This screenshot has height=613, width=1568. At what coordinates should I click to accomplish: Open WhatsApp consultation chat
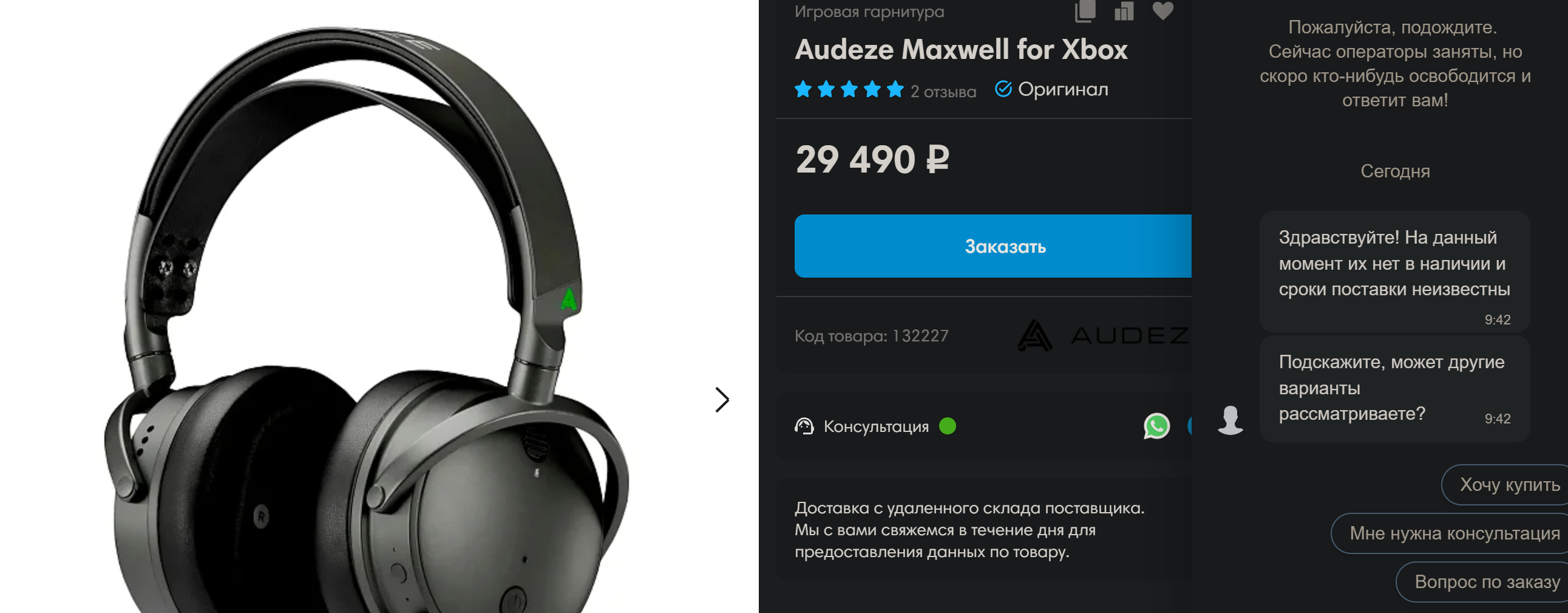tap(1156, 426)
